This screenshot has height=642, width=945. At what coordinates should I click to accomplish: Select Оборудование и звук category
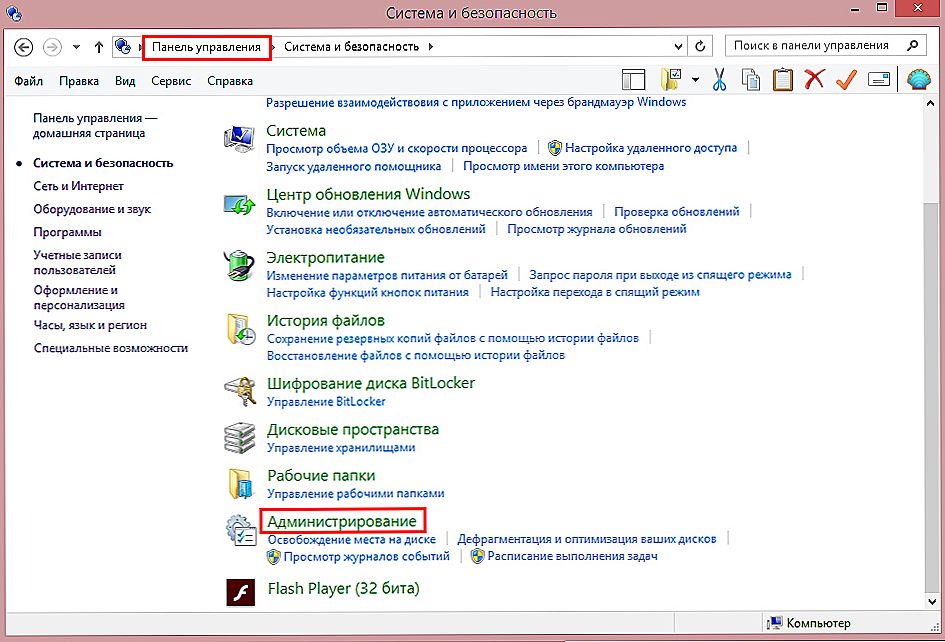click(x=92, y=209)
